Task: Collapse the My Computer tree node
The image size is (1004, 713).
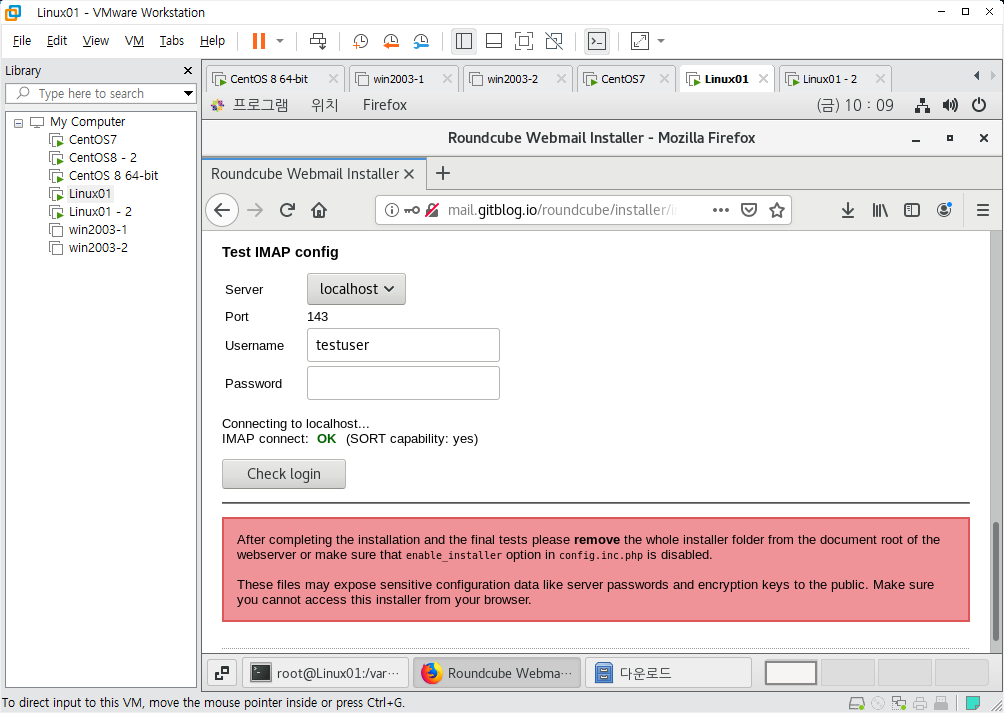Action: pyautogui.click(x=19, y=122)
